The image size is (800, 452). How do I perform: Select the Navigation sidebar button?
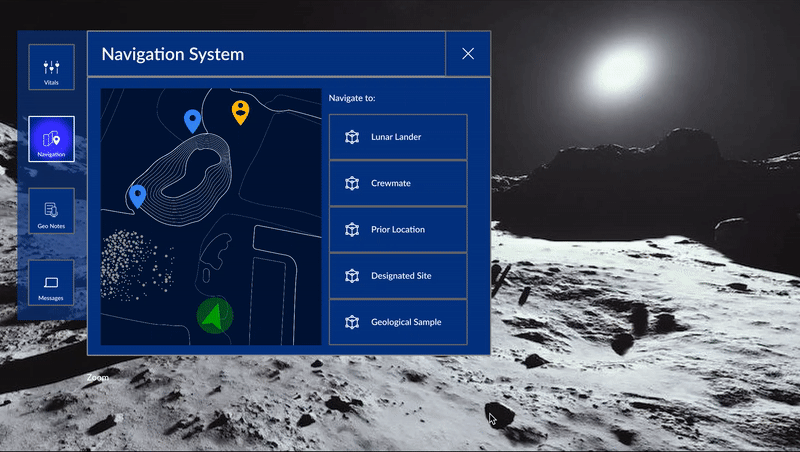point(51,139)
